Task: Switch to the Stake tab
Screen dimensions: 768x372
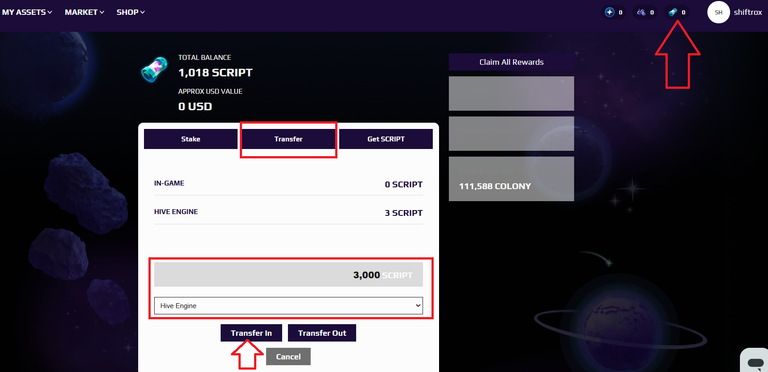Action: [191, 139]
